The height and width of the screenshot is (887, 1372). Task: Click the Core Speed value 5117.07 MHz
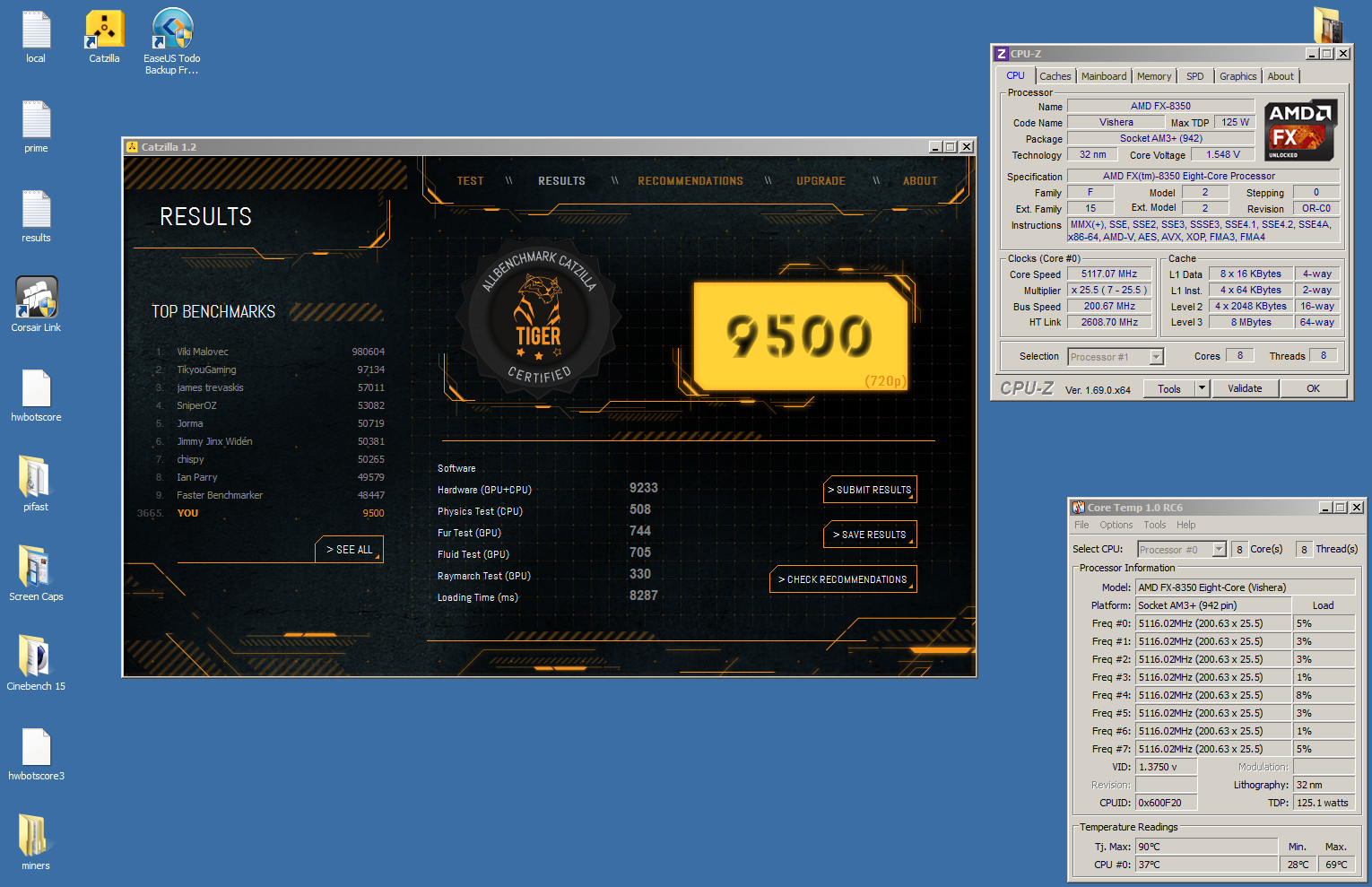(x=1109, y=274)
